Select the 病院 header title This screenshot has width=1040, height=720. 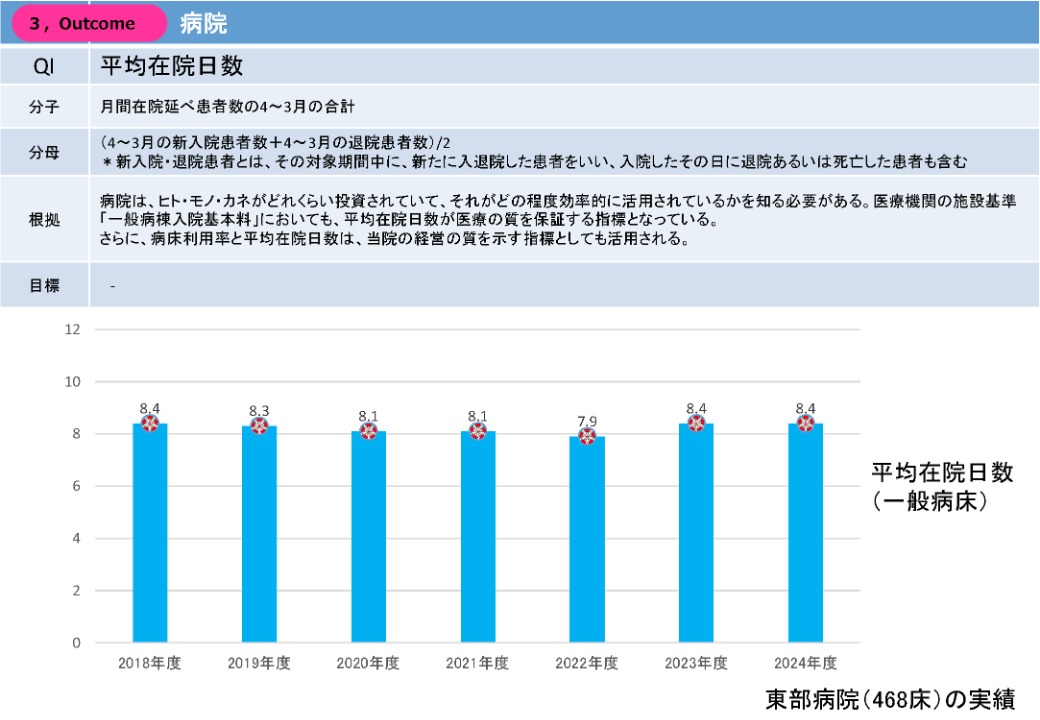[x=204, y=24]
